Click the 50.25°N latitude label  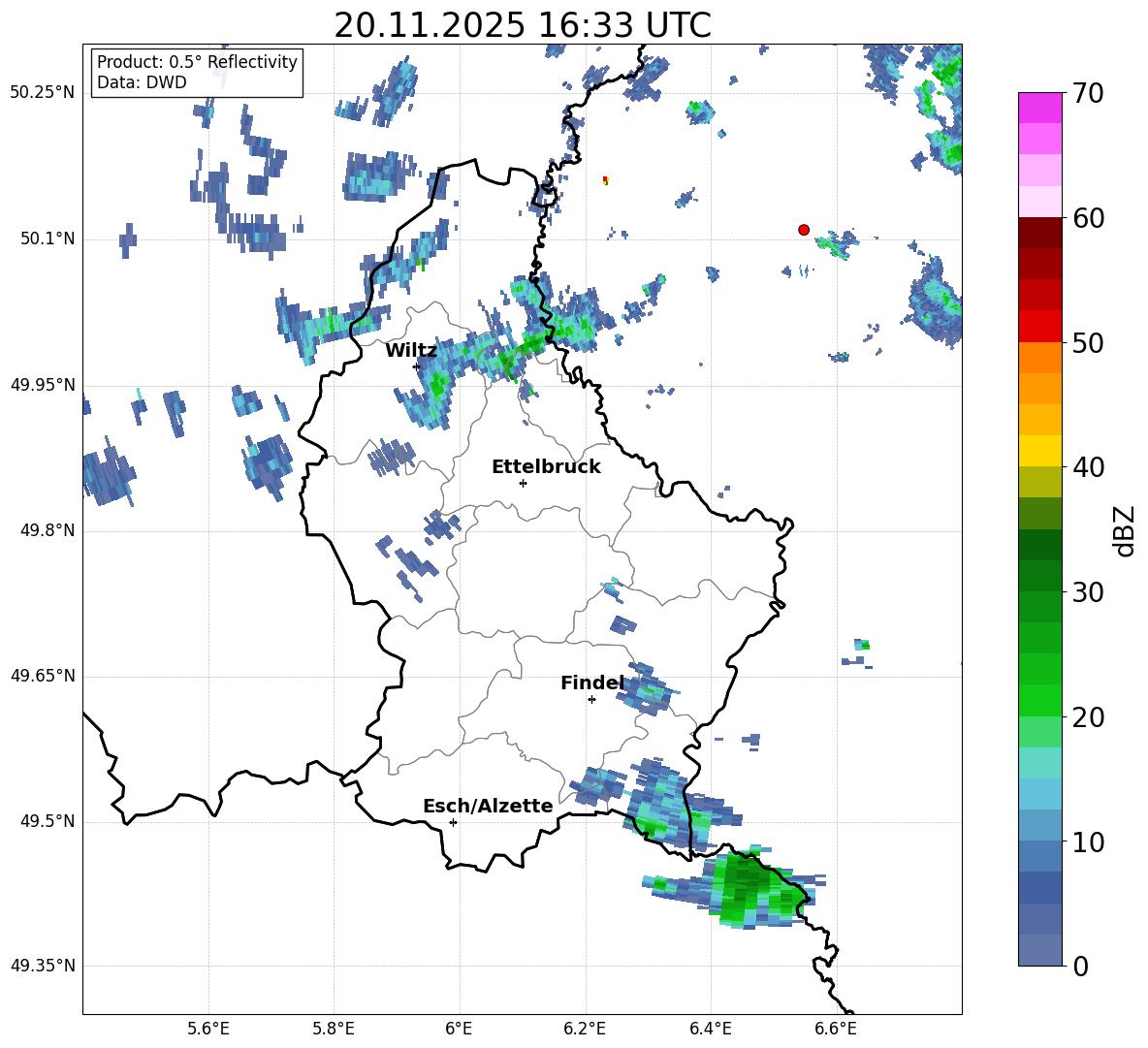43,93
